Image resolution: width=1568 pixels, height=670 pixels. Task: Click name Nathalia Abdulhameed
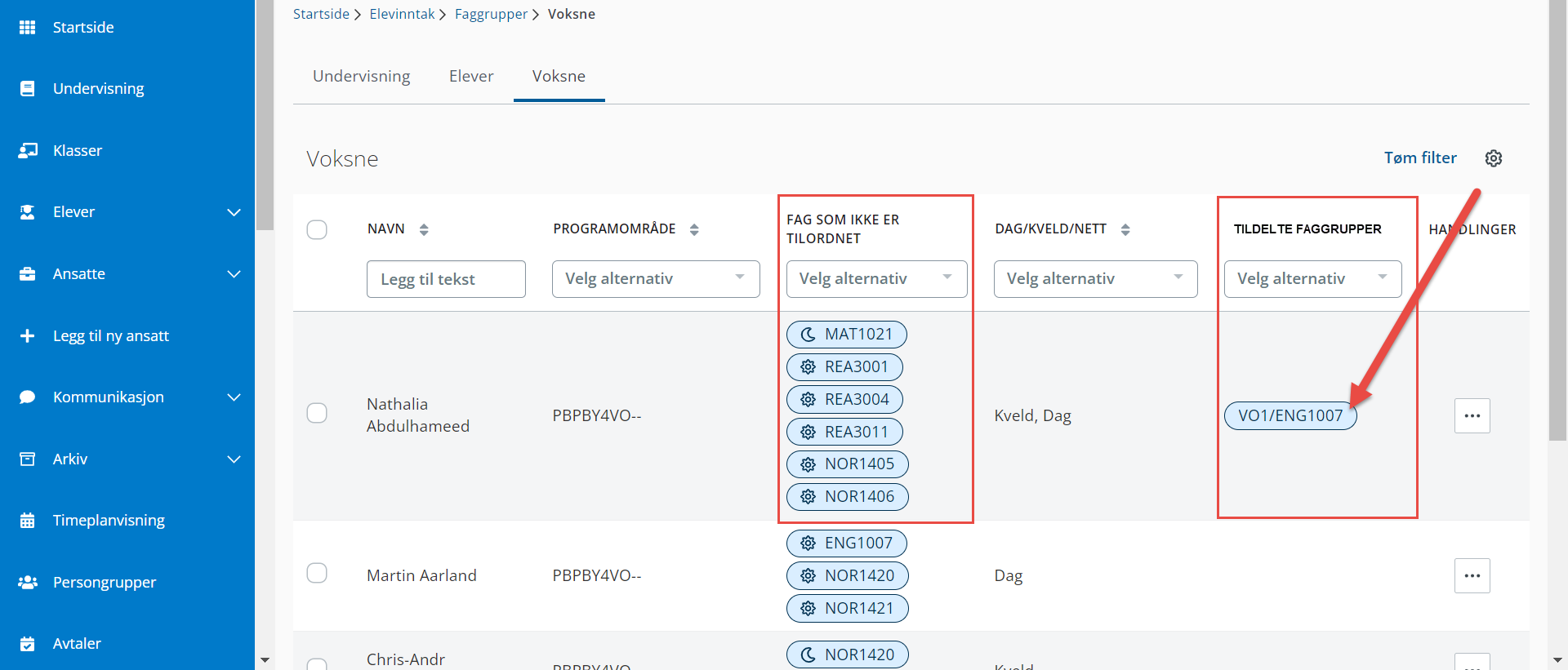click(x=418, y=415)
